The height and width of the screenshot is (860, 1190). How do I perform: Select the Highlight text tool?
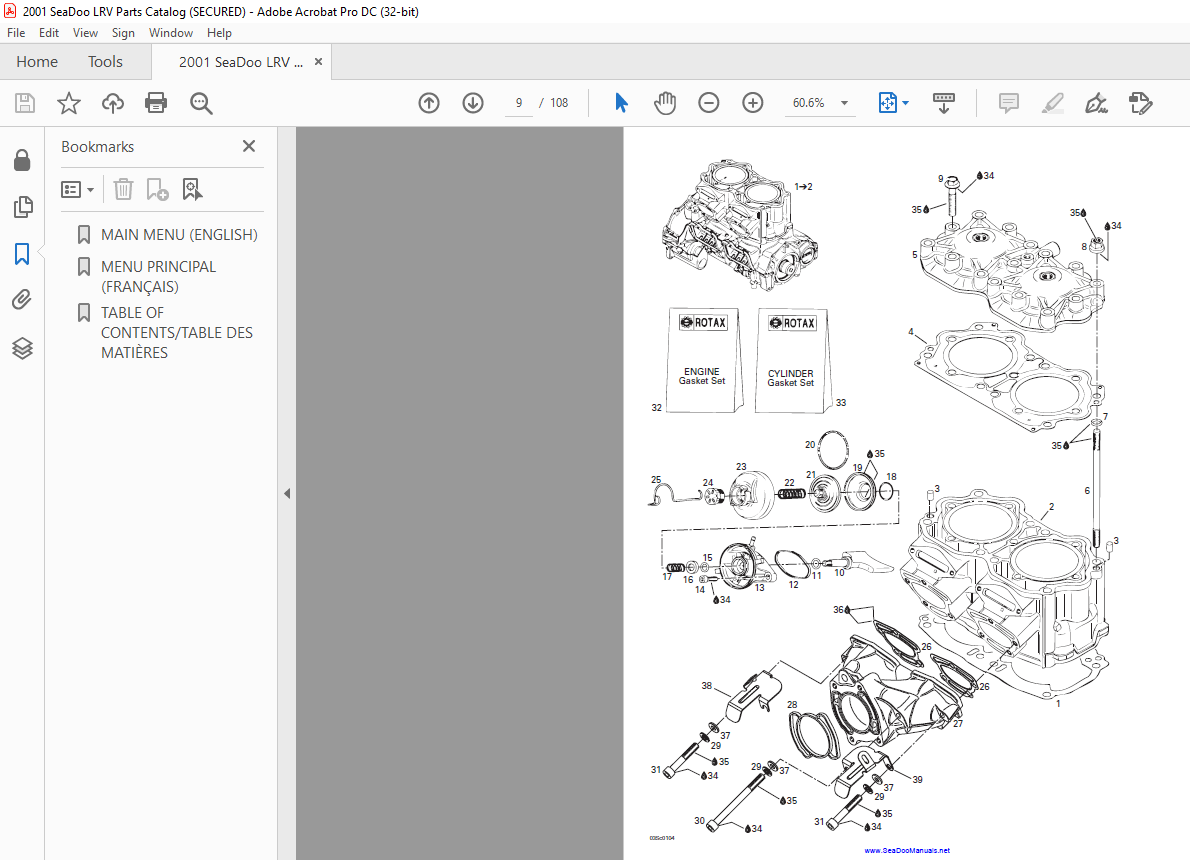point(1053,103)
